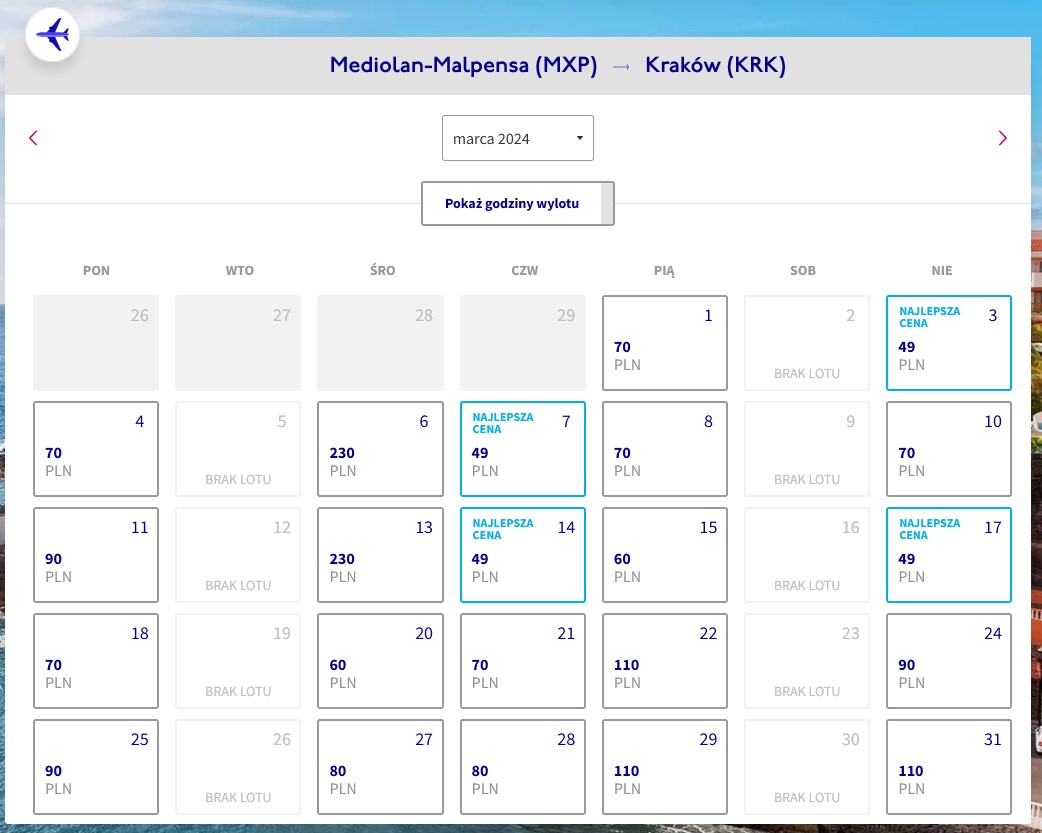Click Kraków (KRK) destination label
The height and width of the screenshot is (833, 1042).
(x=715, y=65)
